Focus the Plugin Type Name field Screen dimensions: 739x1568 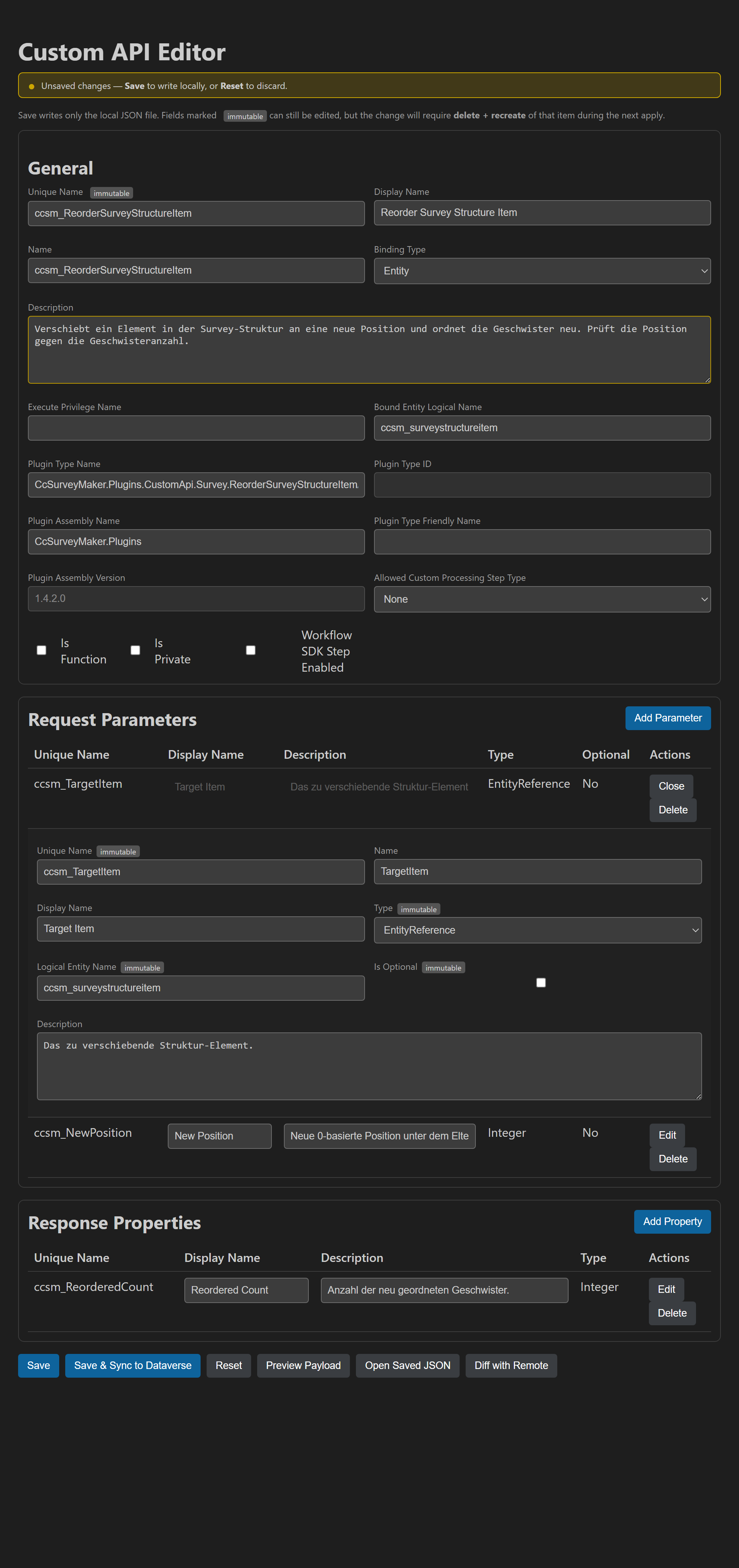(x=196, y=484)
